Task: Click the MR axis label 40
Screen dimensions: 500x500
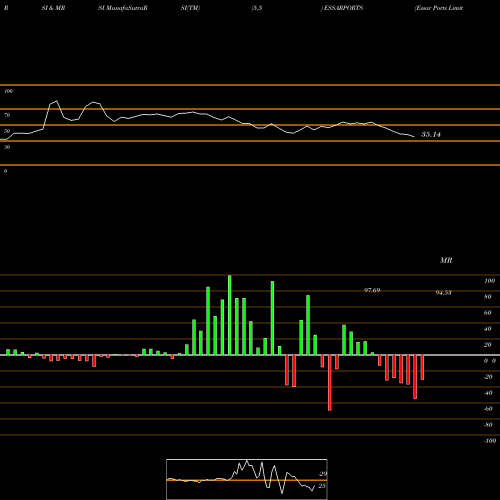Action: pos(488,329)
